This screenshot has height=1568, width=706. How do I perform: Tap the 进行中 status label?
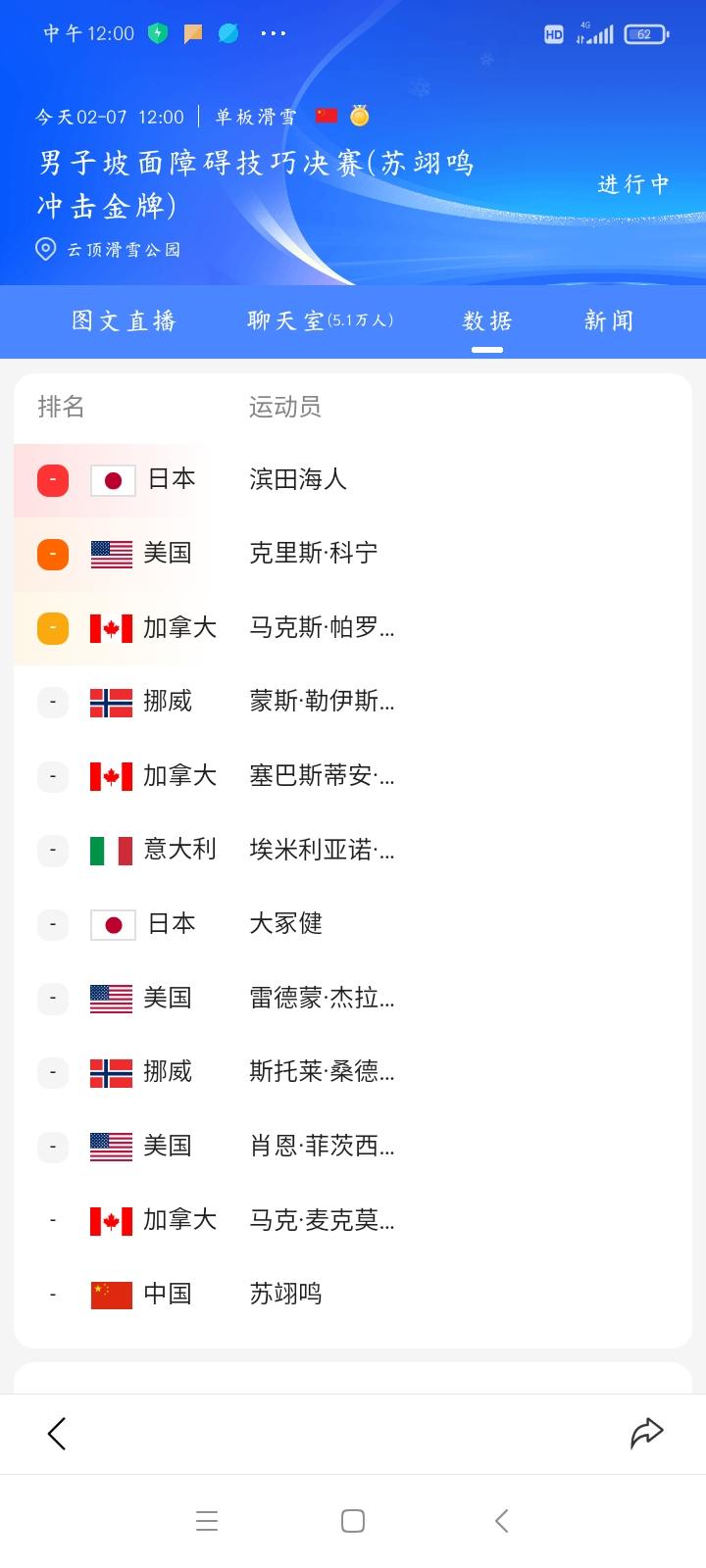point(633,184)
